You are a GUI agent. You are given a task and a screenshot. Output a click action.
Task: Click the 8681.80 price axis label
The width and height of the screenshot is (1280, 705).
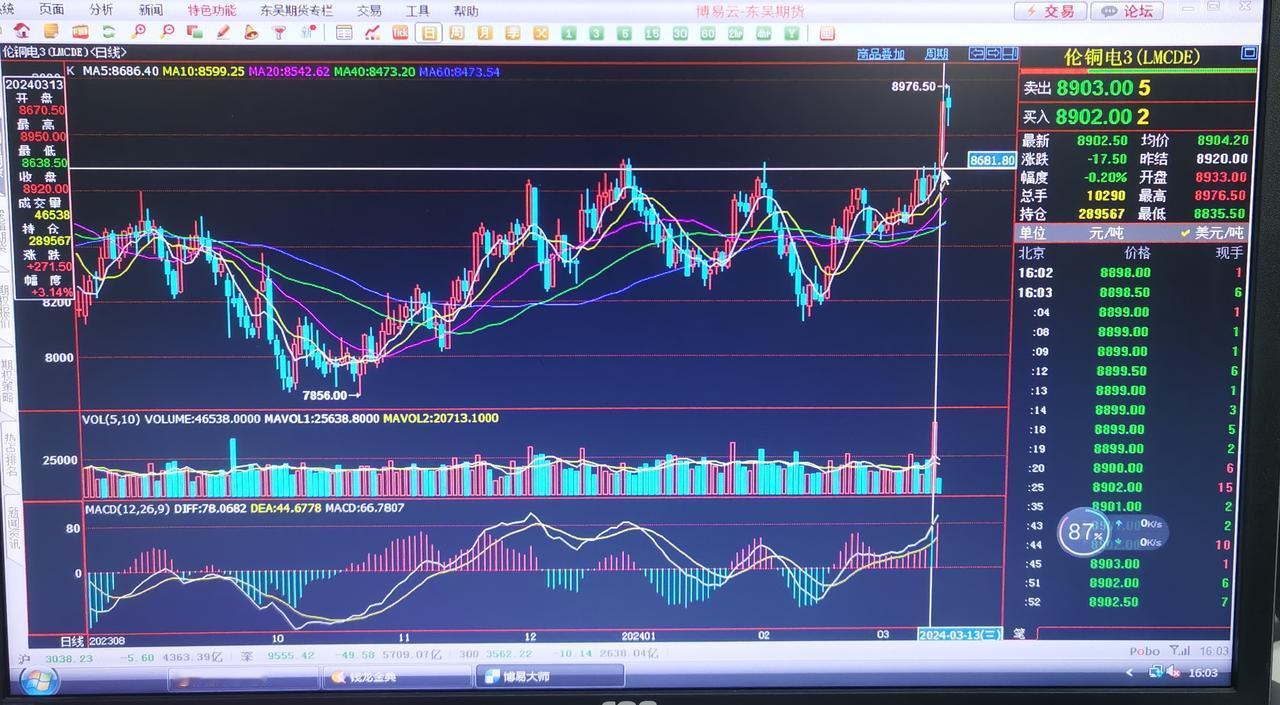(x=992, y=160)
